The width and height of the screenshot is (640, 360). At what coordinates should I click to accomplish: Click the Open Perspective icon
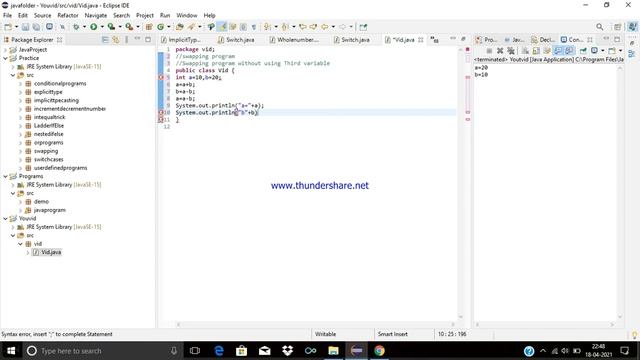point(618,27)
